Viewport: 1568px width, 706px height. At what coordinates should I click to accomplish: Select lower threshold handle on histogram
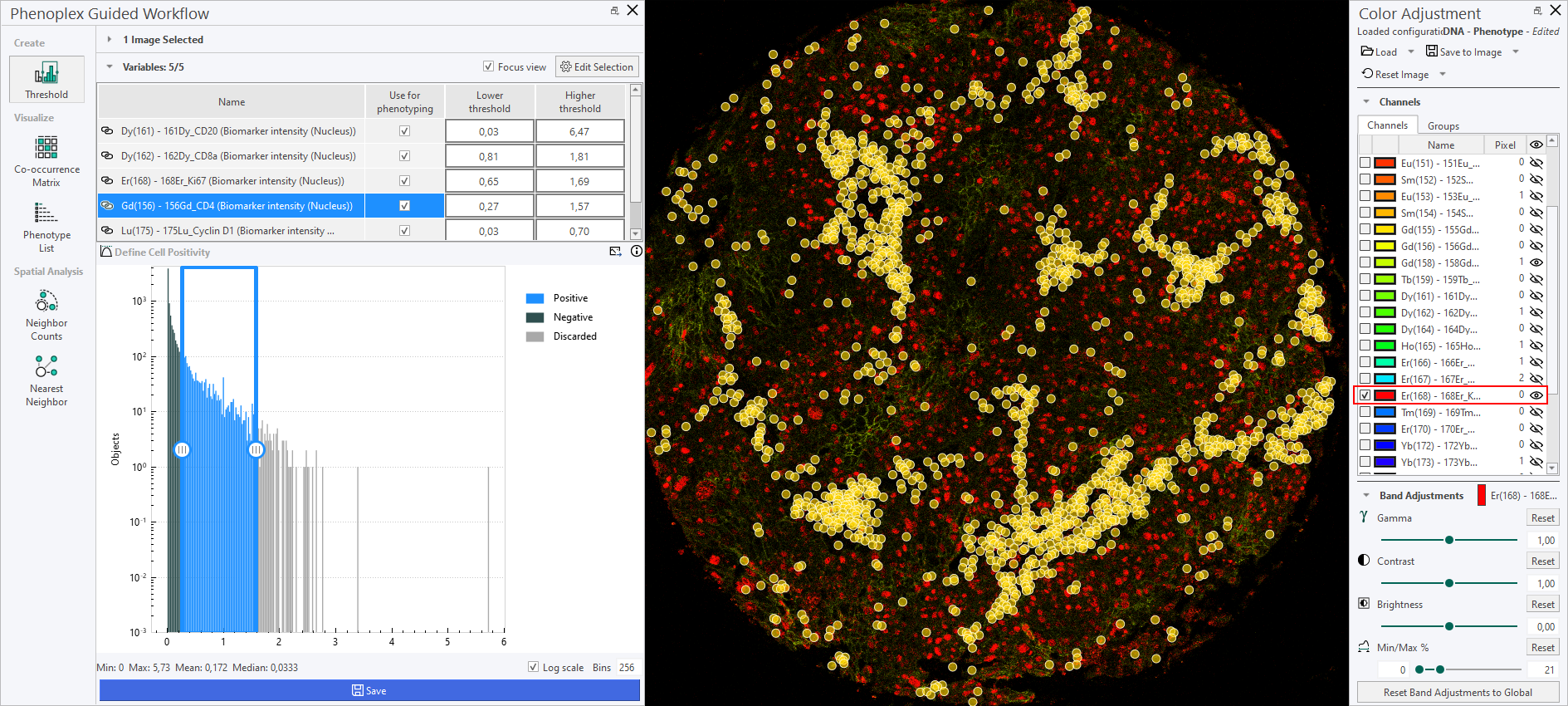point(182,449)
